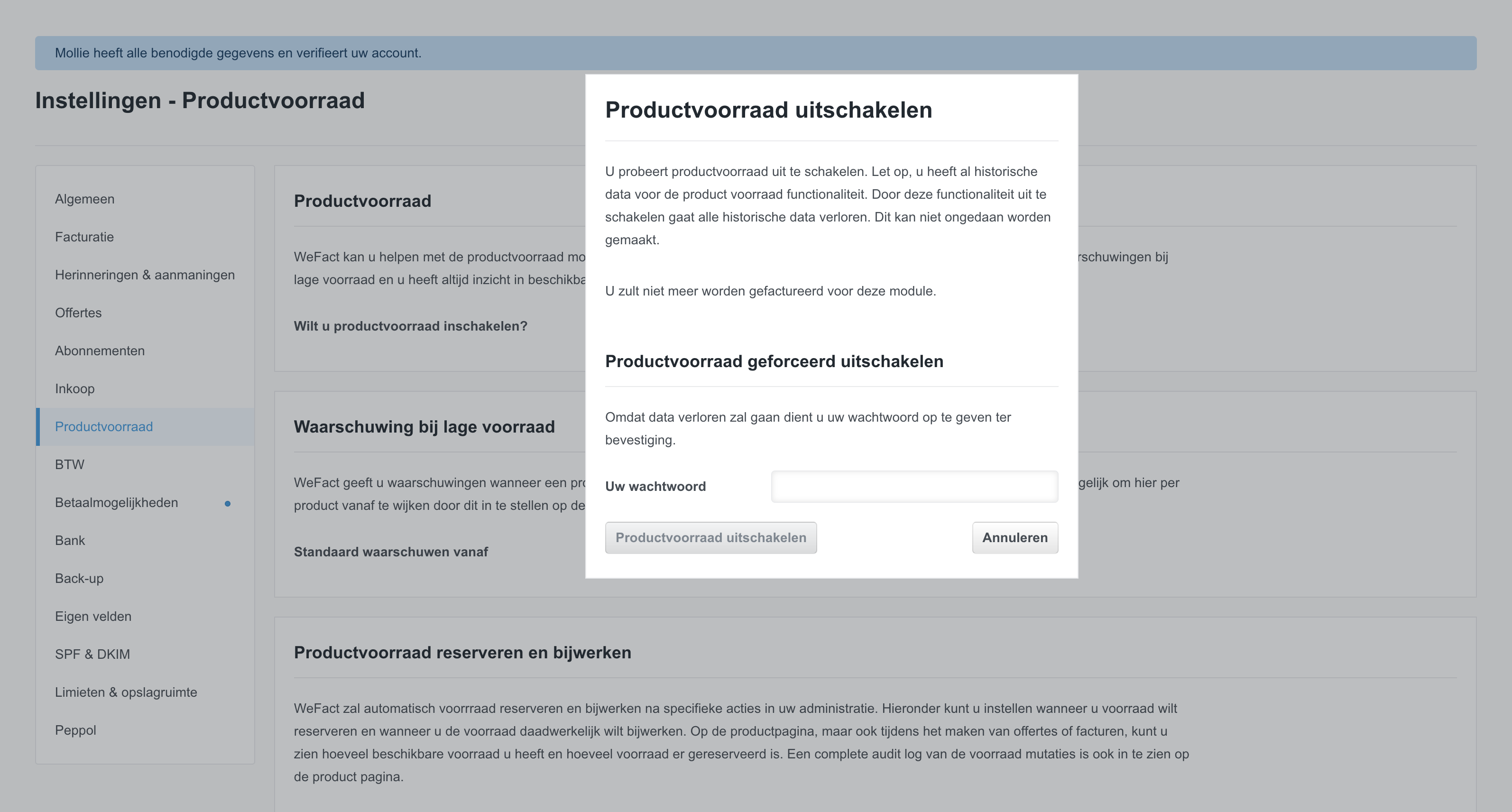Viewport: 1512px width, 812px height.
Task: Open the Inkoop settings section
Action: pos(74,388)
